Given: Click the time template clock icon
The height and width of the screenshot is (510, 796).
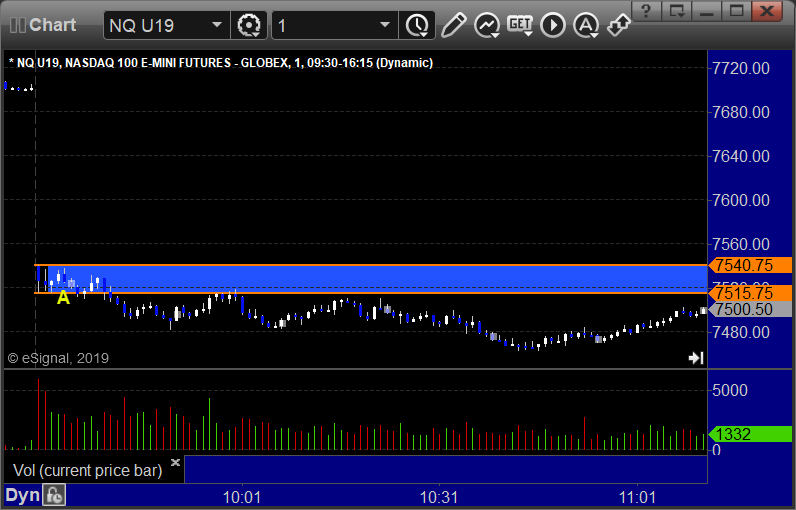Looking at the screenshot, I should pyautogui.click(x=416, y=24).
